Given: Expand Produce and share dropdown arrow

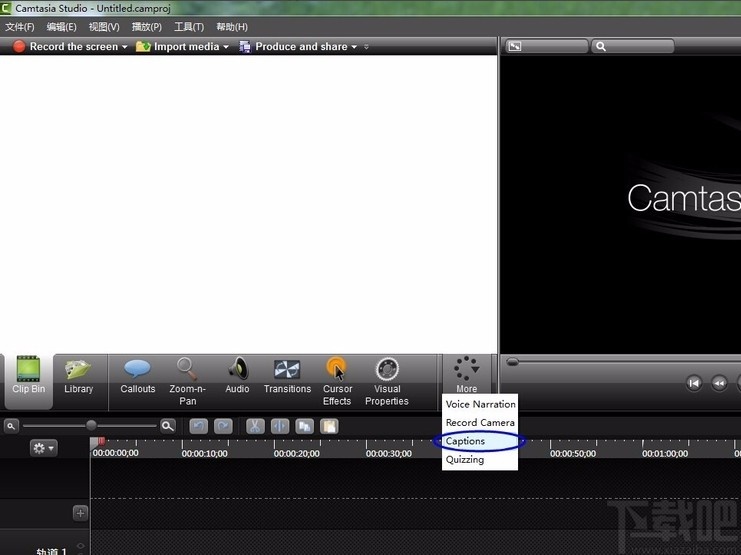Looking at the screenshot, I should 354,47.
